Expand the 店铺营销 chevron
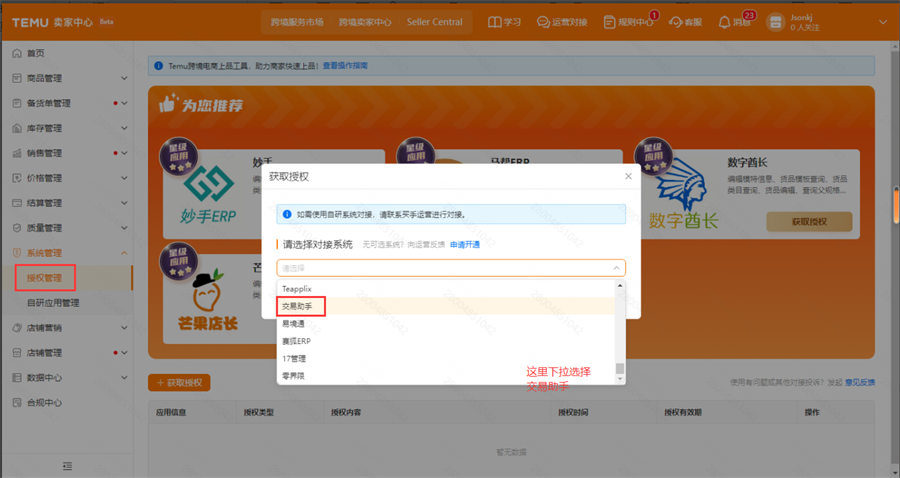Screen dimensions: 900x478 124,328
